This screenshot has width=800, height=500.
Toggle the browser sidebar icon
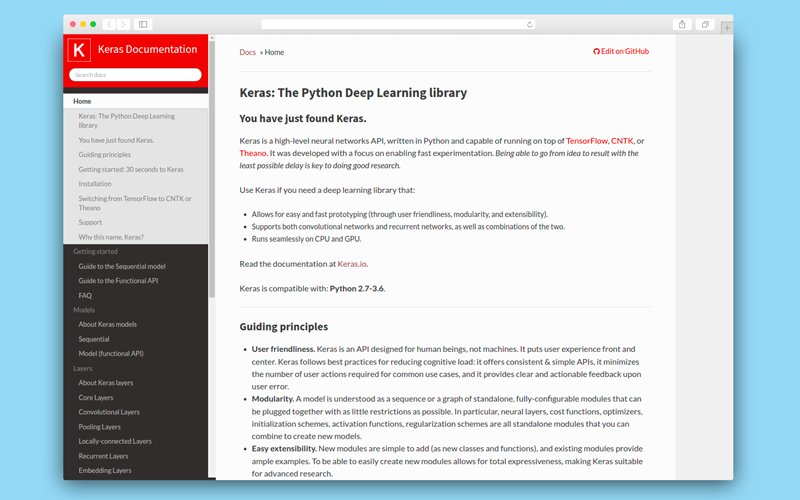click(143, 24)
